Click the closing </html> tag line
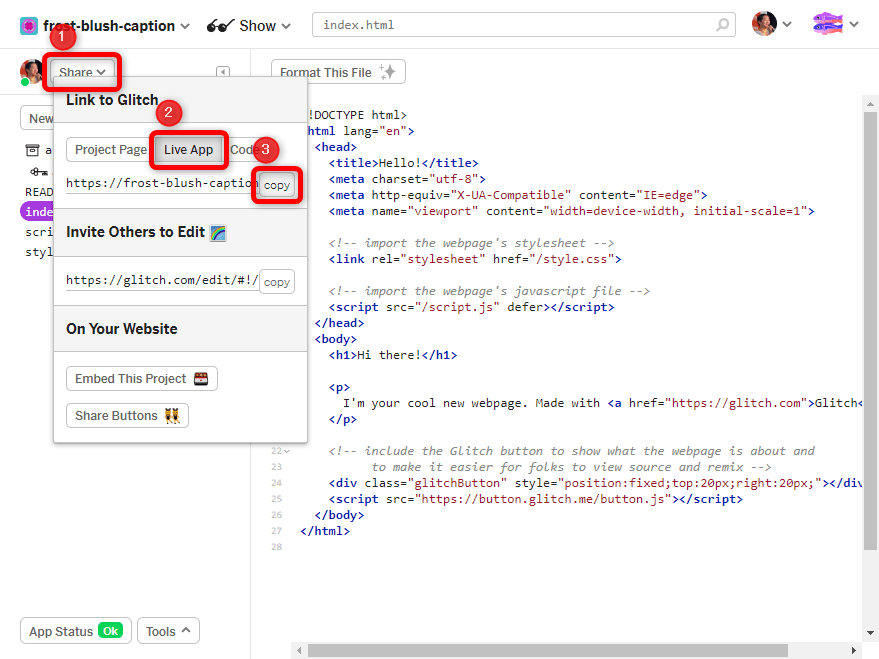 pyautogui.click(x=325, y=531)
